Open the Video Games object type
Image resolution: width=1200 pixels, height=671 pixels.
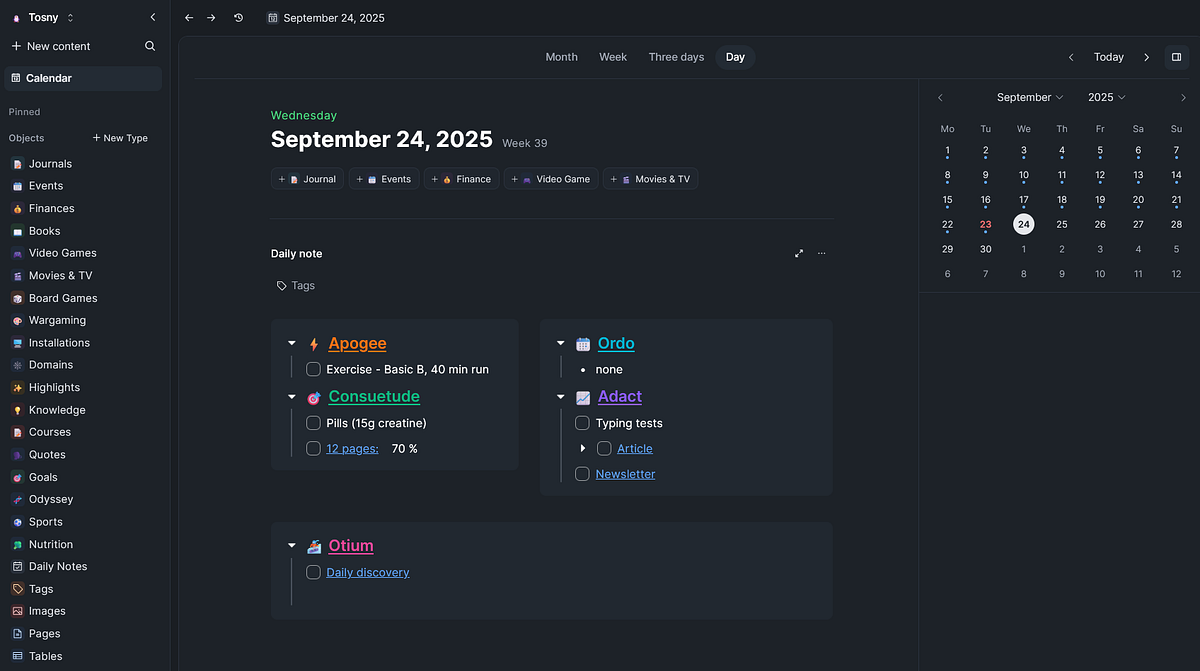coord(62,253)
